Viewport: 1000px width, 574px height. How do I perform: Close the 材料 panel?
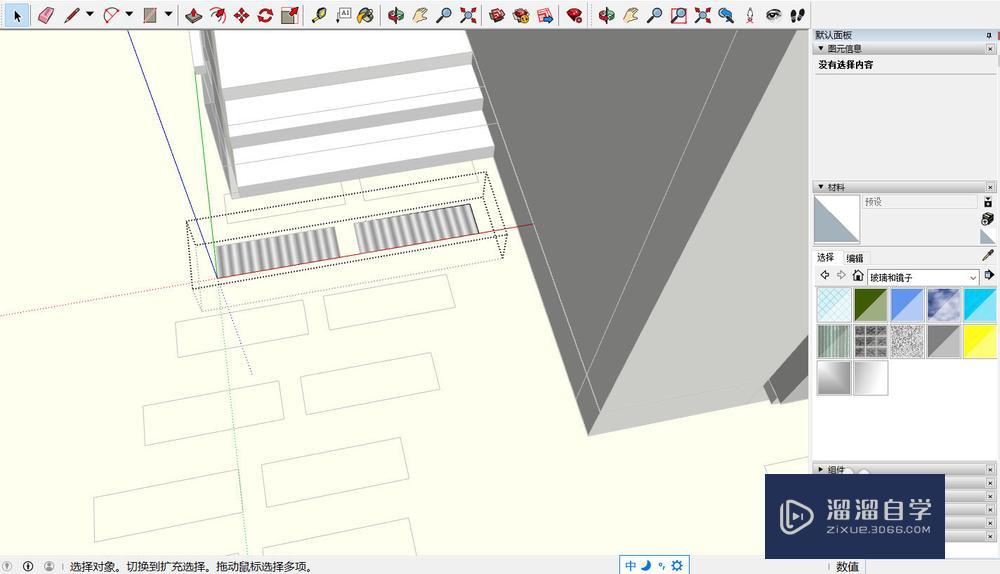(990, 187)
